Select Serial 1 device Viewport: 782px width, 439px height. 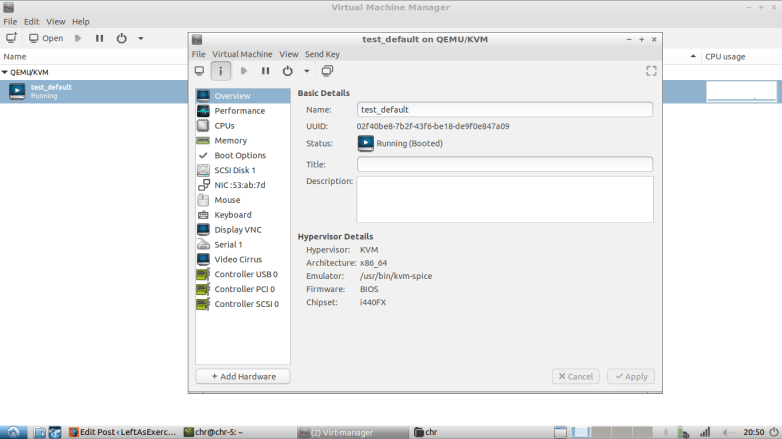[243, 244]
